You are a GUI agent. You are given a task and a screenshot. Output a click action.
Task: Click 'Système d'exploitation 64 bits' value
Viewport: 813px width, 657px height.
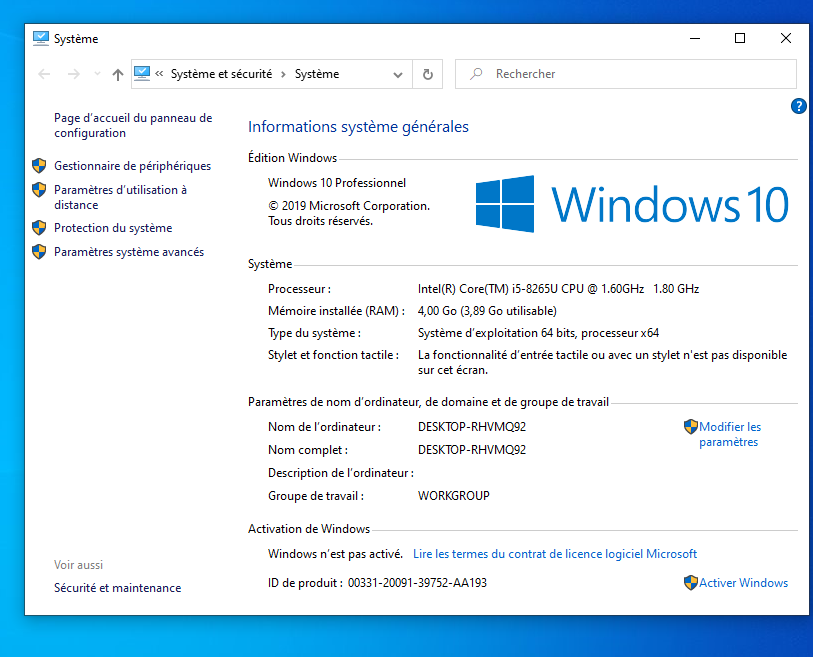click(x=538, y=333)
